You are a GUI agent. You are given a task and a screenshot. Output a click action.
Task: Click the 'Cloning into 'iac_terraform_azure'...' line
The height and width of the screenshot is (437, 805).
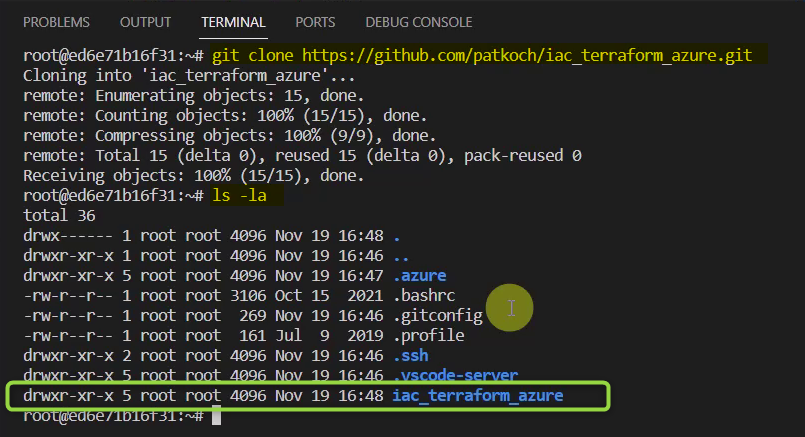pyautogui.click(x=189, y=76)
